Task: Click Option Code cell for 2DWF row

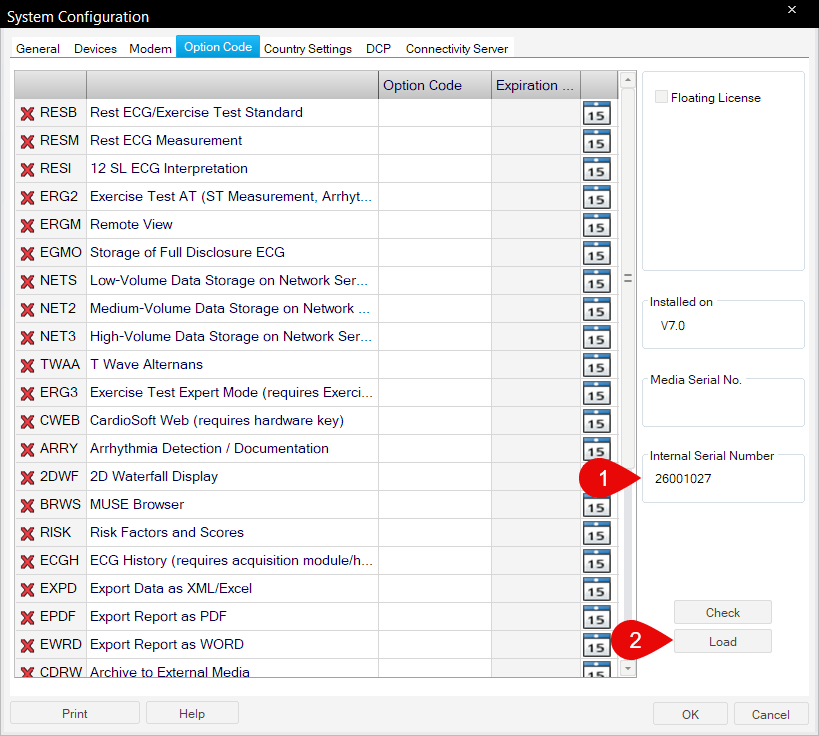Action: click(434, 477)
